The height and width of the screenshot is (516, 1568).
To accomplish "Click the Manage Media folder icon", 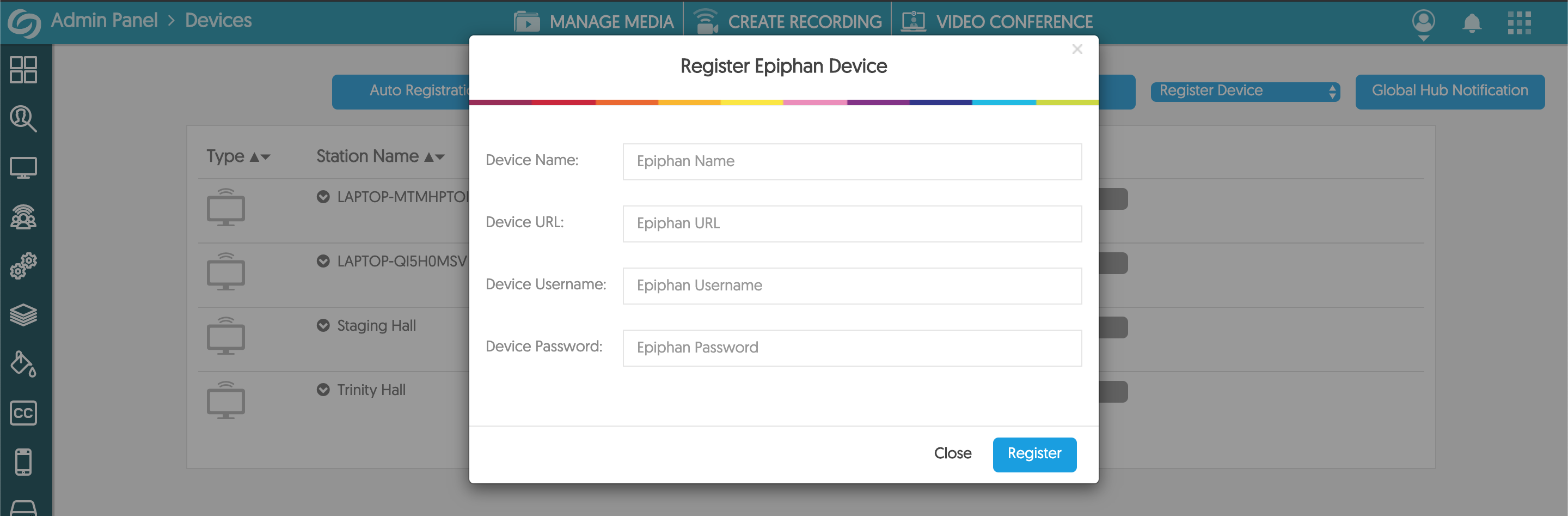I will point(526,21).
